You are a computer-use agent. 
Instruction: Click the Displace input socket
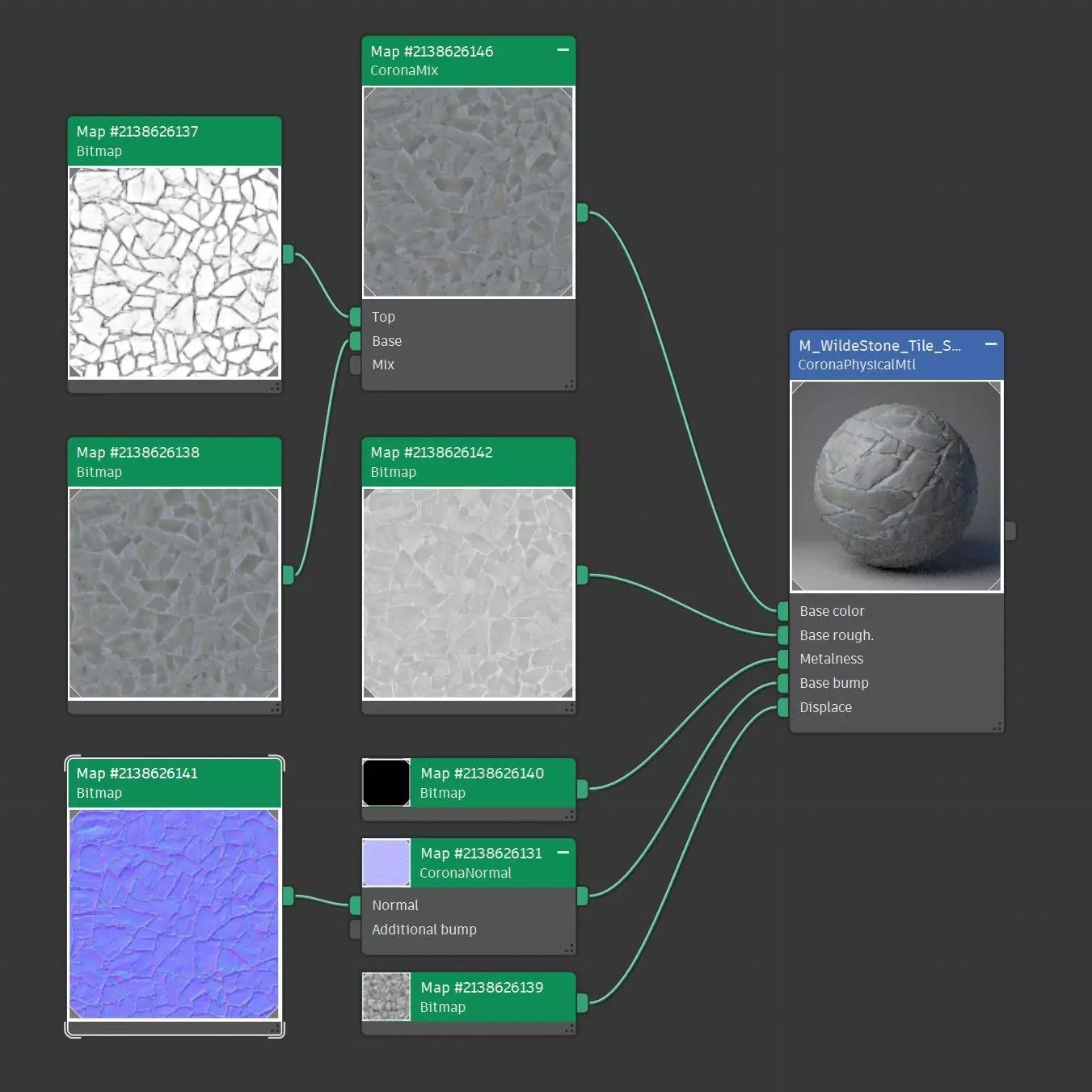click(782, 707)
